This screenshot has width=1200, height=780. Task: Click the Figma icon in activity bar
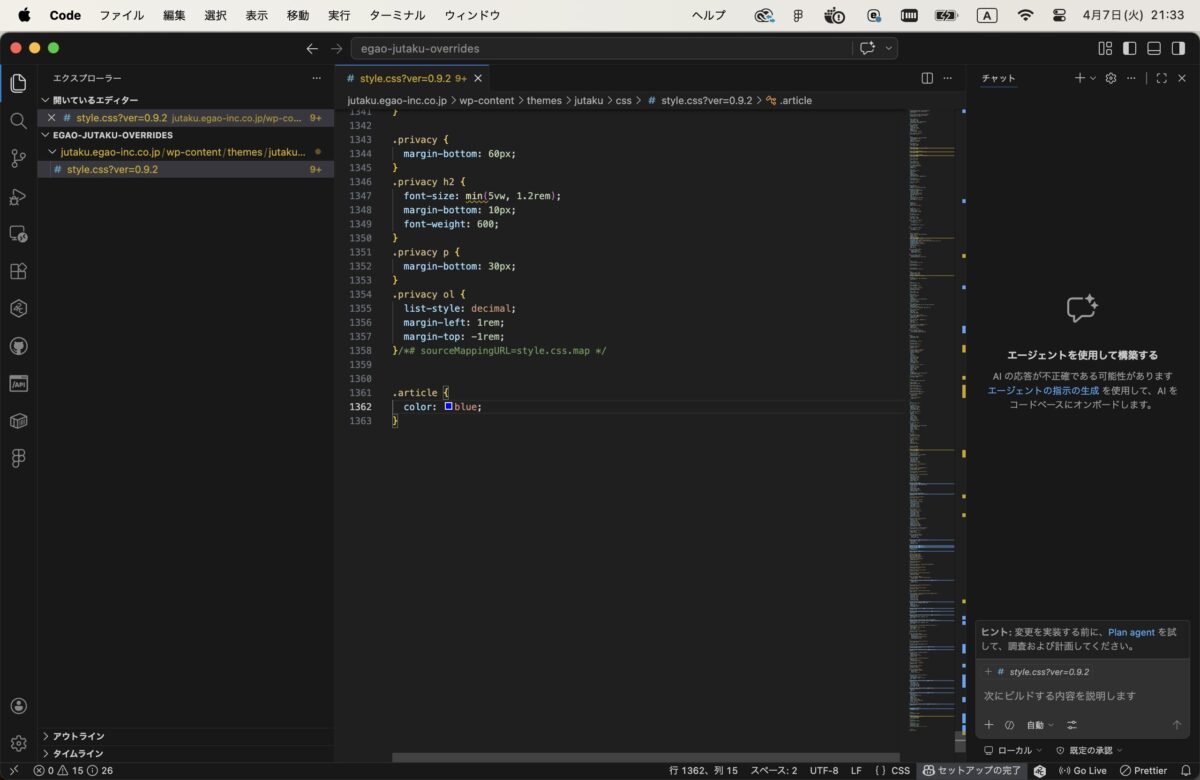(18, 458)
